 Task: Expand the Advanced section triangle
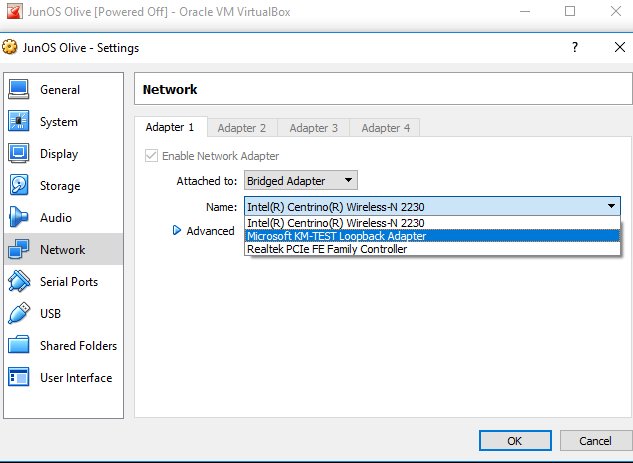point(176,230)
